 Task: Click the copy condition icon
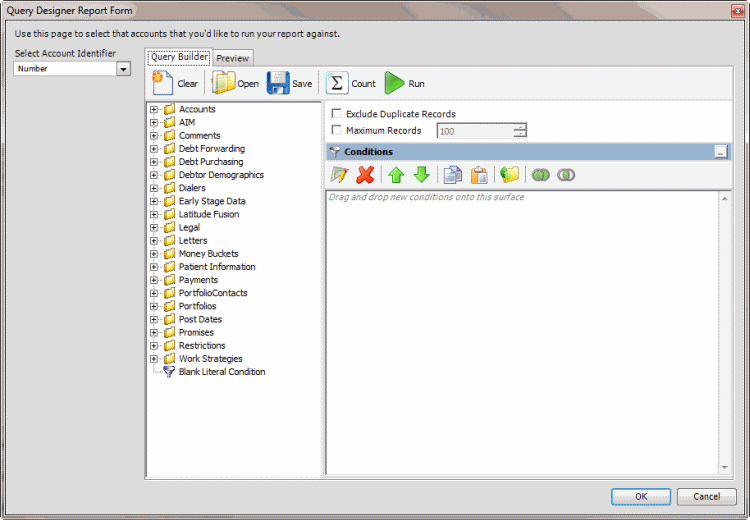tap(452, 175)
